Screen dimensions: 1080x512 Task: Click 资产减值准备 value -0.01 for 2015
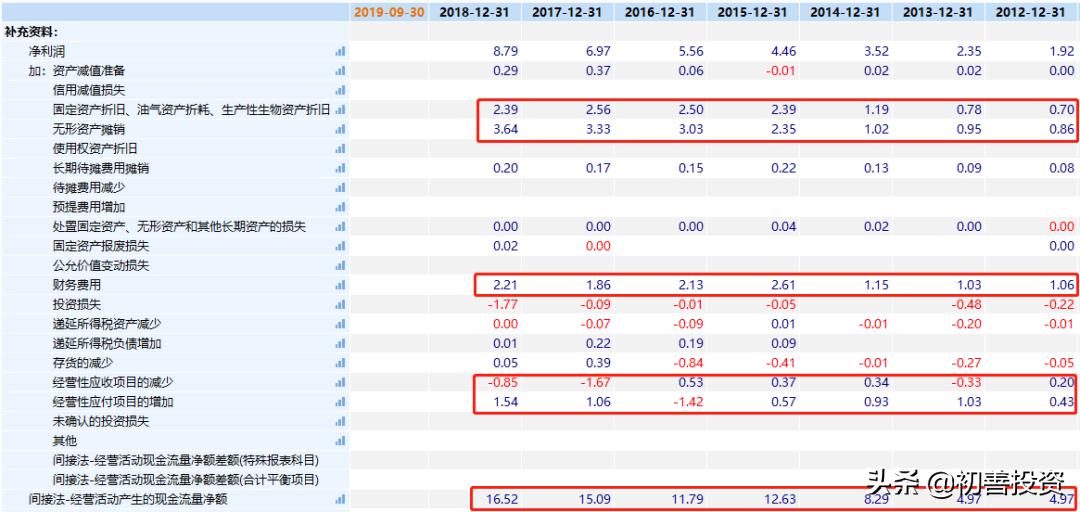click(x=782, y=70)
